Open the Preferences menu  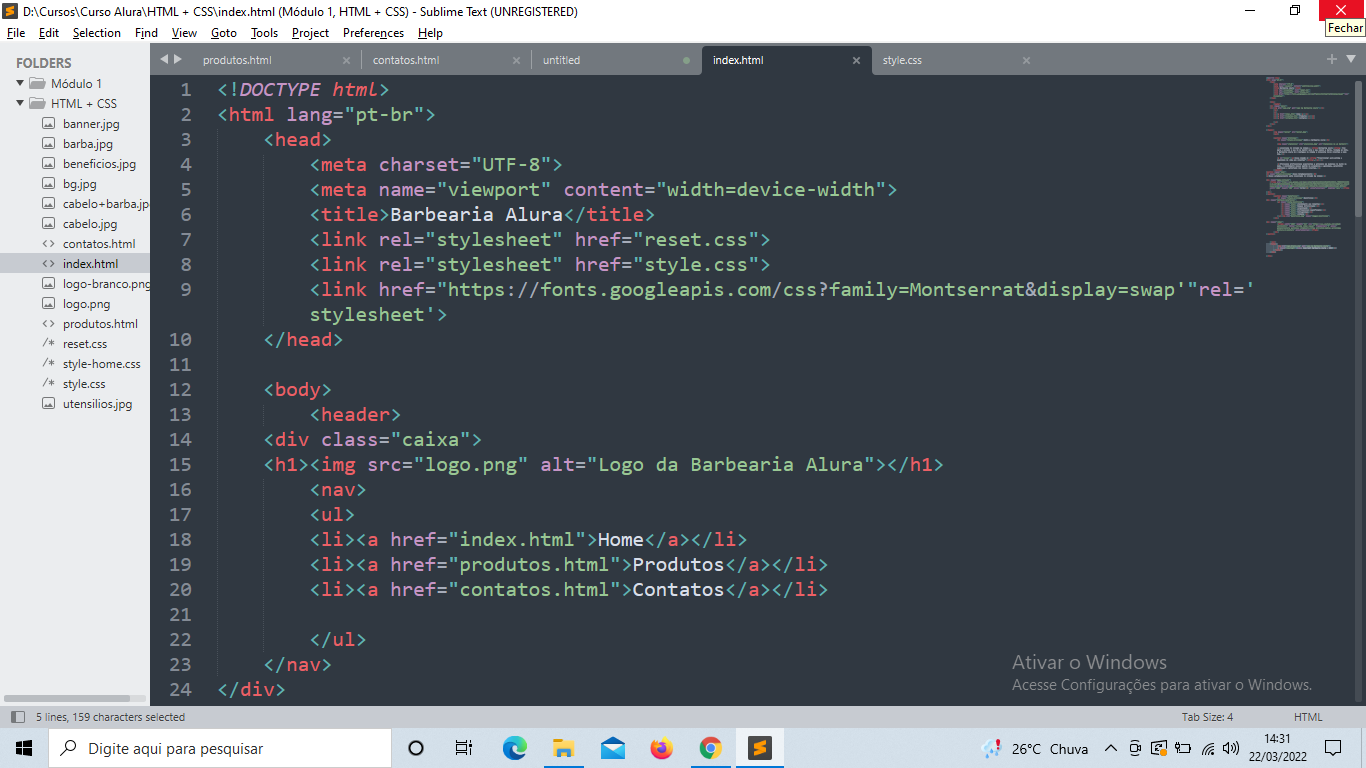pos(373,33)
